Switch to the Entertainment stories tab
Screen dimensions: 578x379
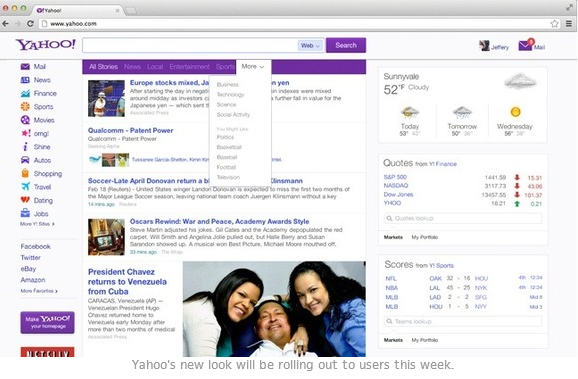(189, 67)
